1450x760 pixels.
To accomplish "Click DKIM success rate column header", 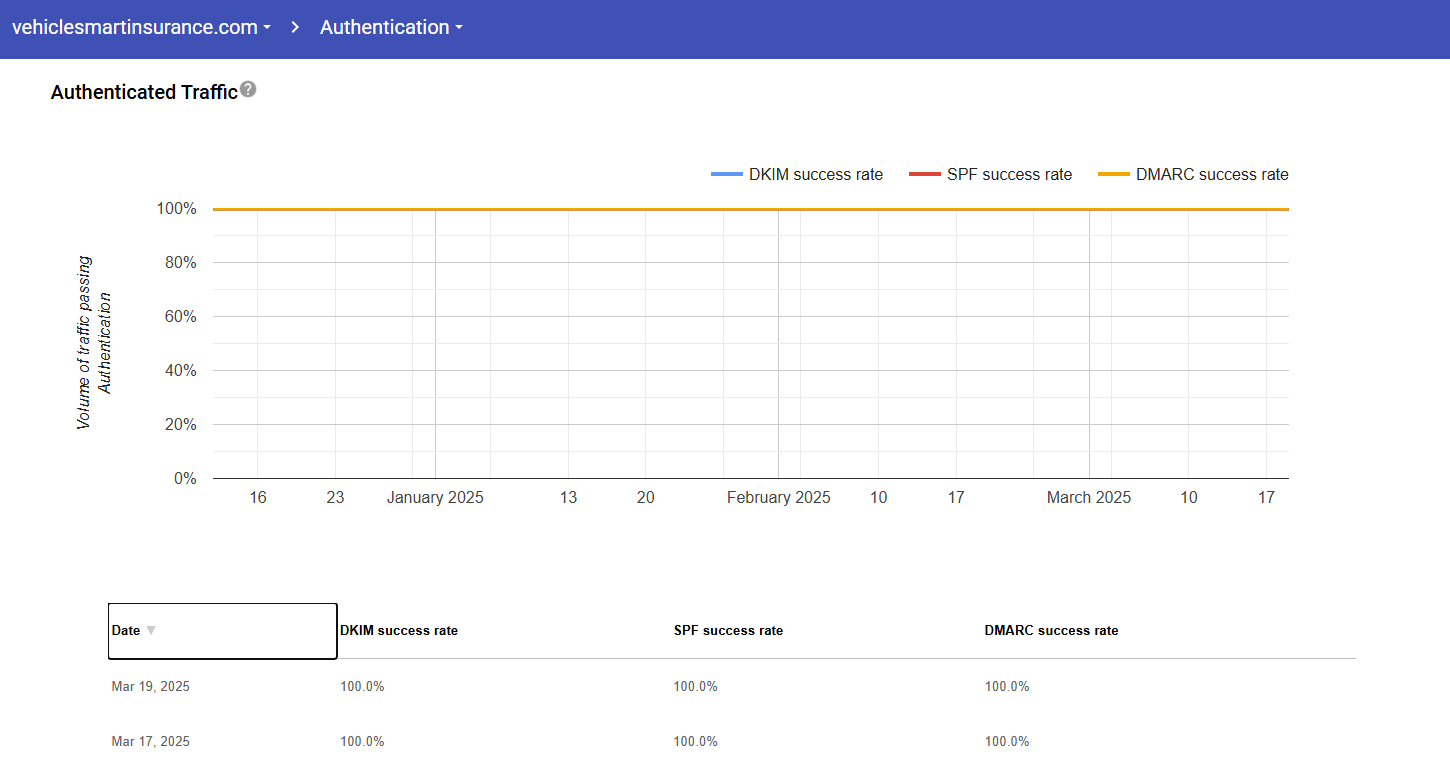I will (x=399, y=631).
